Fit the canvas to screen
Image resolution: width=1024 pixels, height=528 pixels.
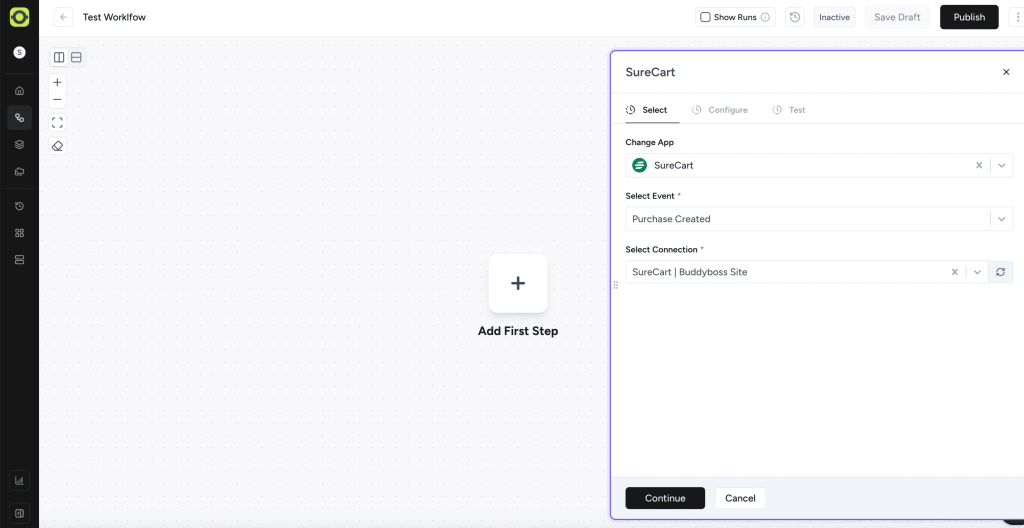point(57,122)
